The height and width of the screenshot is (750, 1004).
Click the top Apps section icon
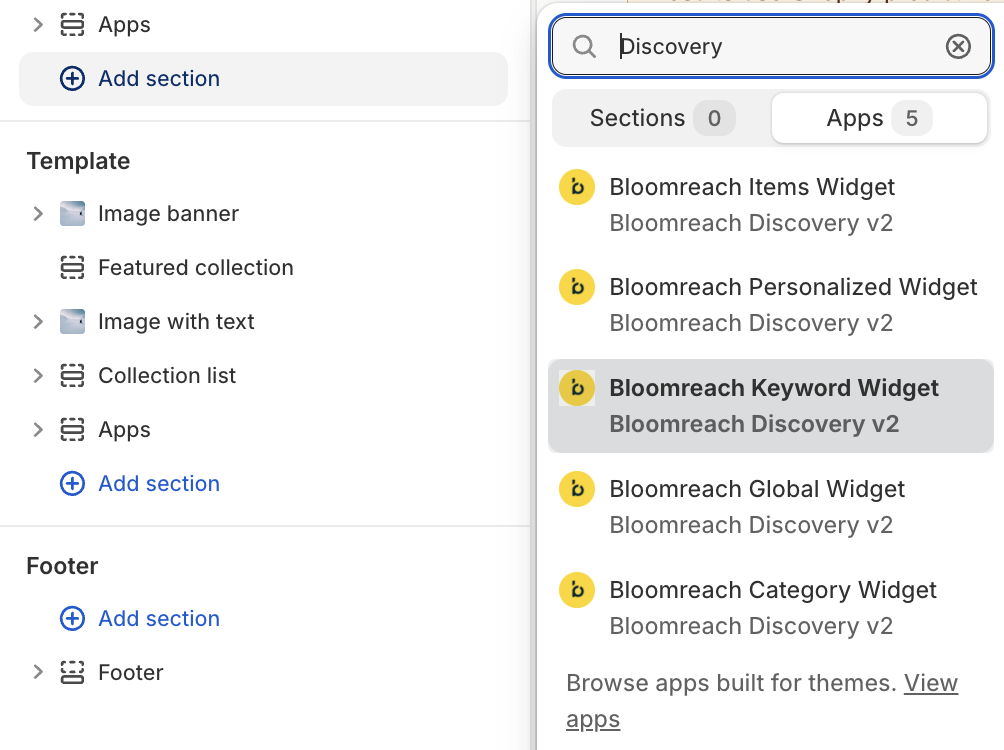click(72, 25)
